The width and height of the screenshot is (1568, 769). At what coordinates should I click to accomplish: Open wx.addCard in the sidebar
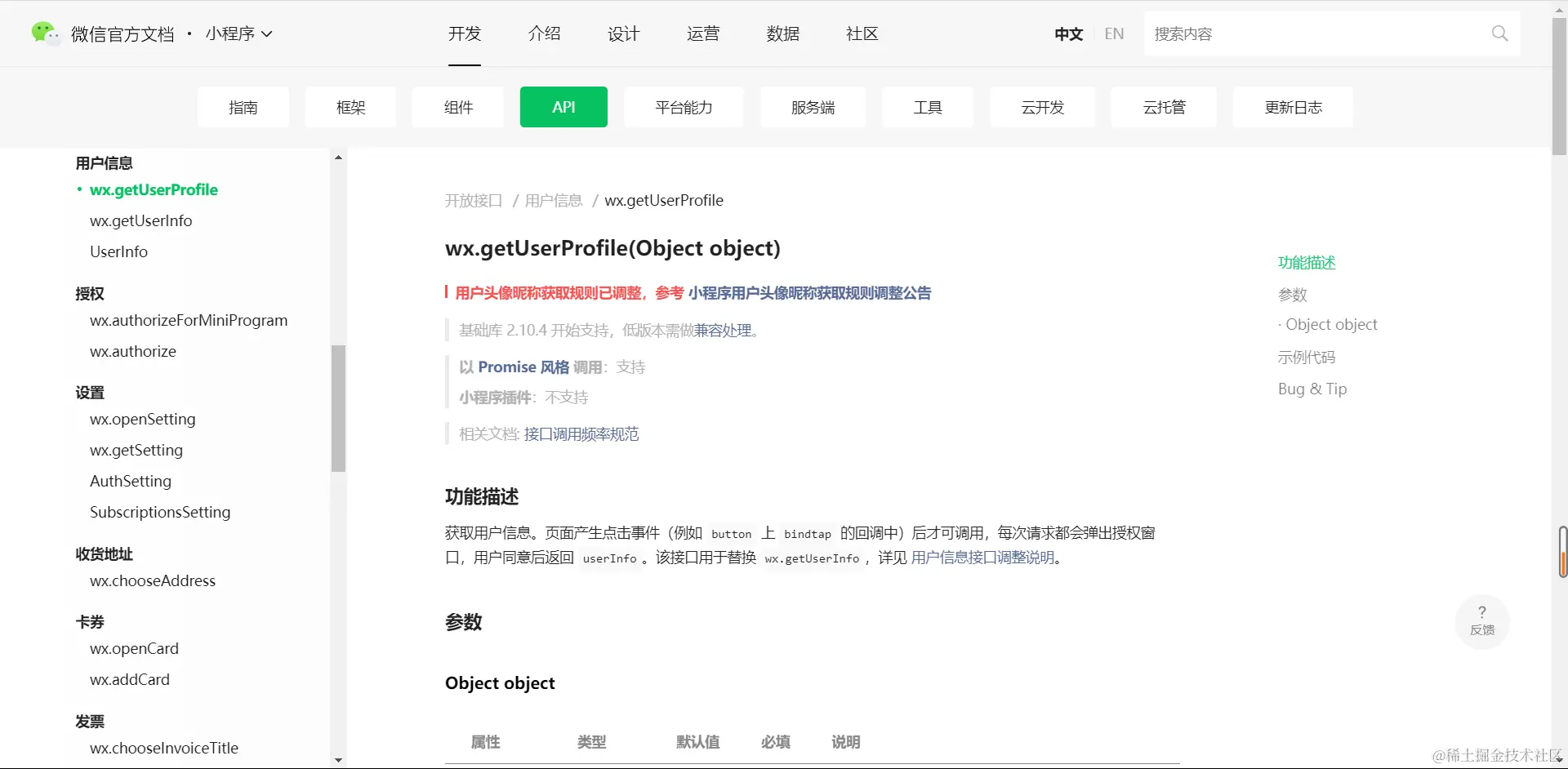pos(130,679)
